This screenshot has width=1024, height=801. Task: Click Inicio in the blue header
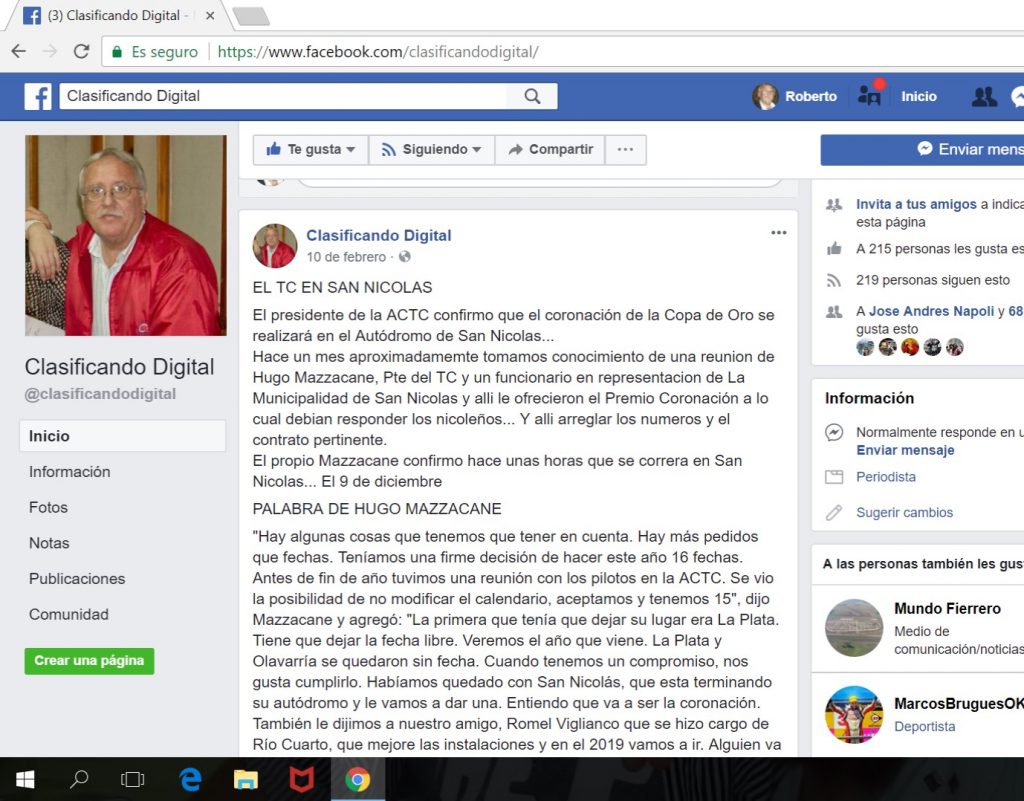(x=919, y=97)
